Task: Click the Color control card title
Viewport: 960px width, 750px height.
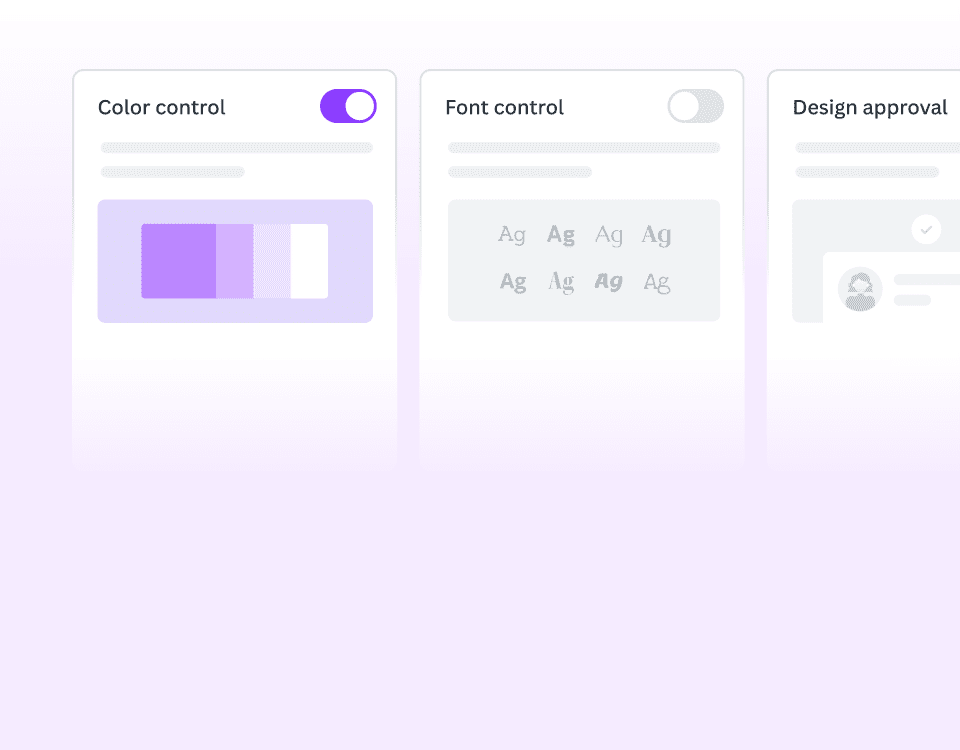Action: tap(162, 107)
